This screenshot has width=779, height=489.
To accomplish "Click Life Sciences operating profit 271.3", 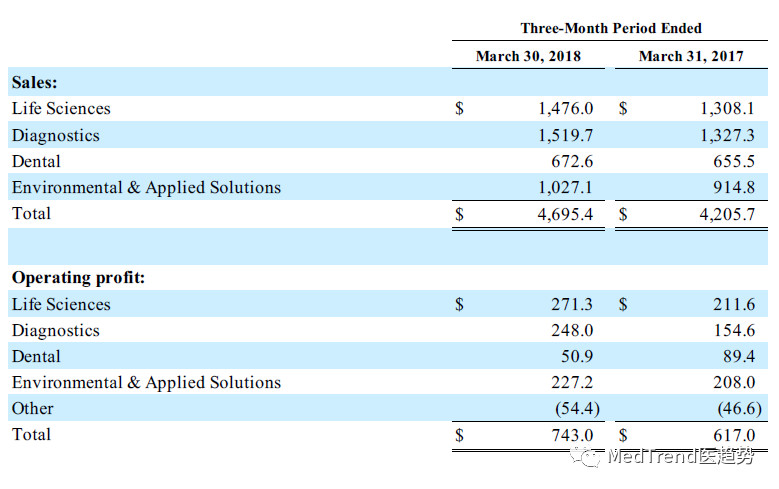I will tap(572, 304).
